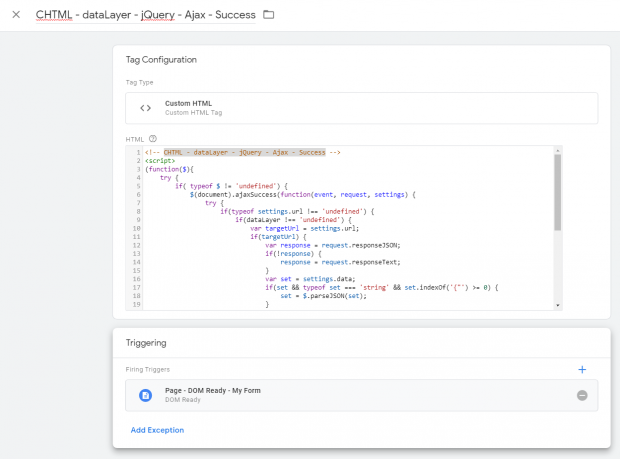
Task: Close the tag editor with the X icon
Action: tap(16, 15)
